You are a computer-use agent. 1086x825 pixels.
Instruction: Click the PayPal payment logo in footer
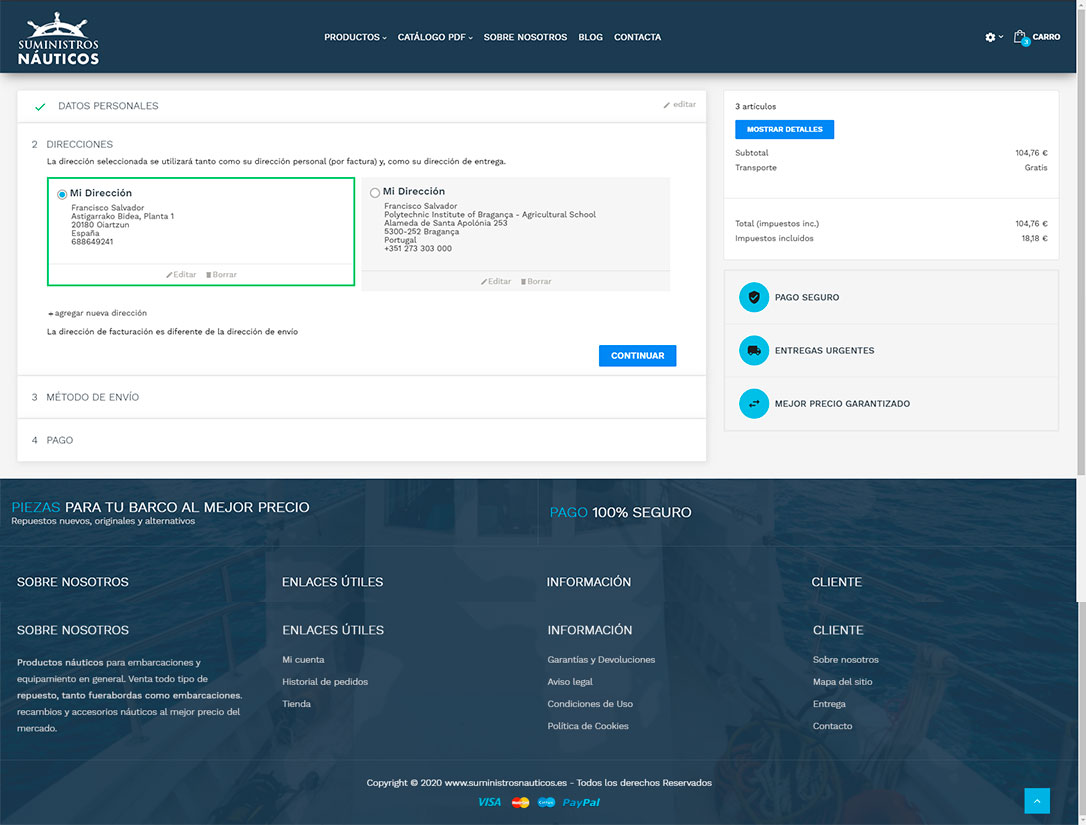coord(581,802)
